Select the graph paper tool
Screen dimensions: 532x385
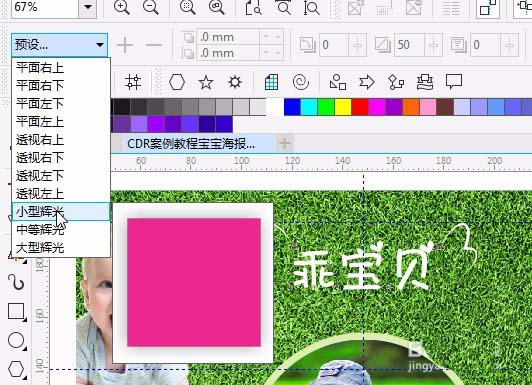(271, 82)
